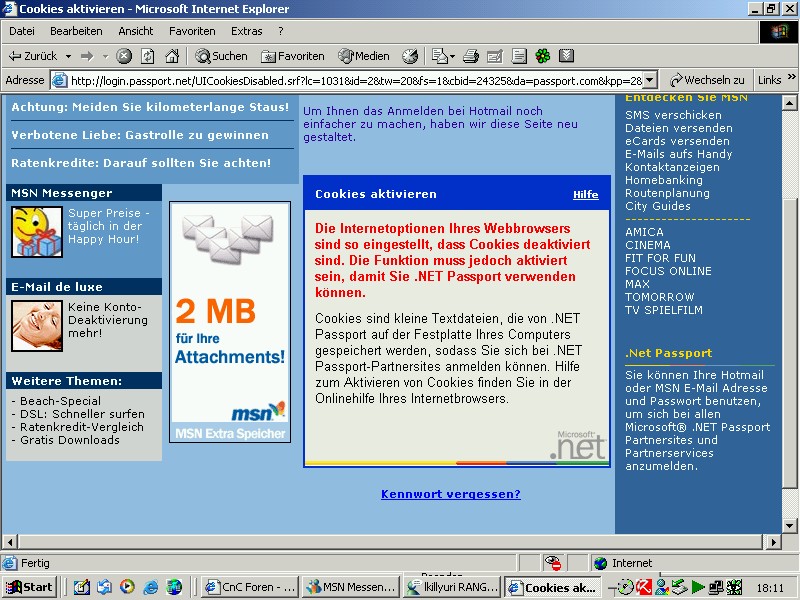This screenshot has width=800, height=600.
Task: Launch Windows Media Player from quick launch
Action: 128,587
